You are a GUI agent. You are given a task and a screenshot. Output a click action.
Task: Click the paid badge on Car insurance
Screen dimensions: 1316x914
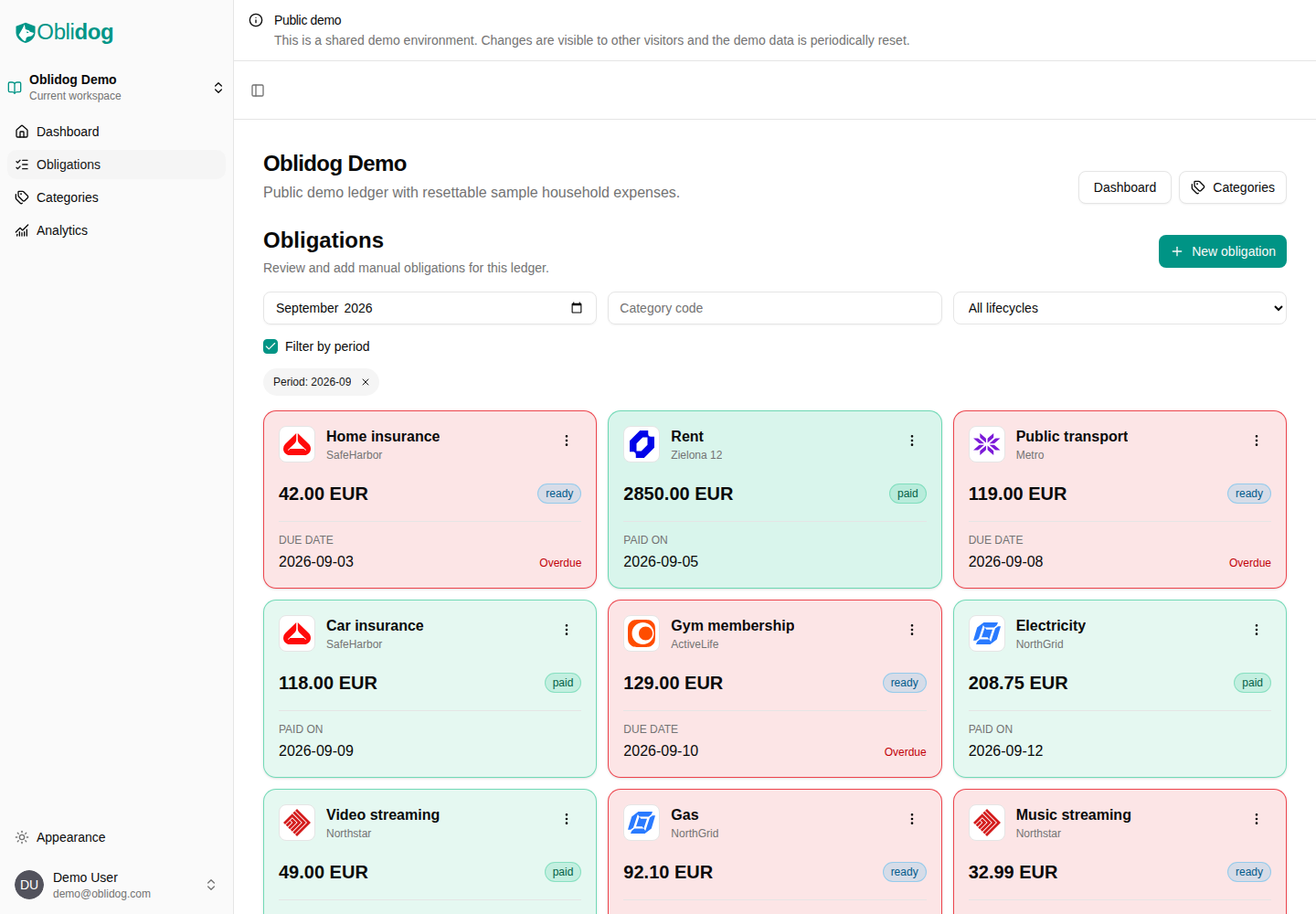click(563, 683)
